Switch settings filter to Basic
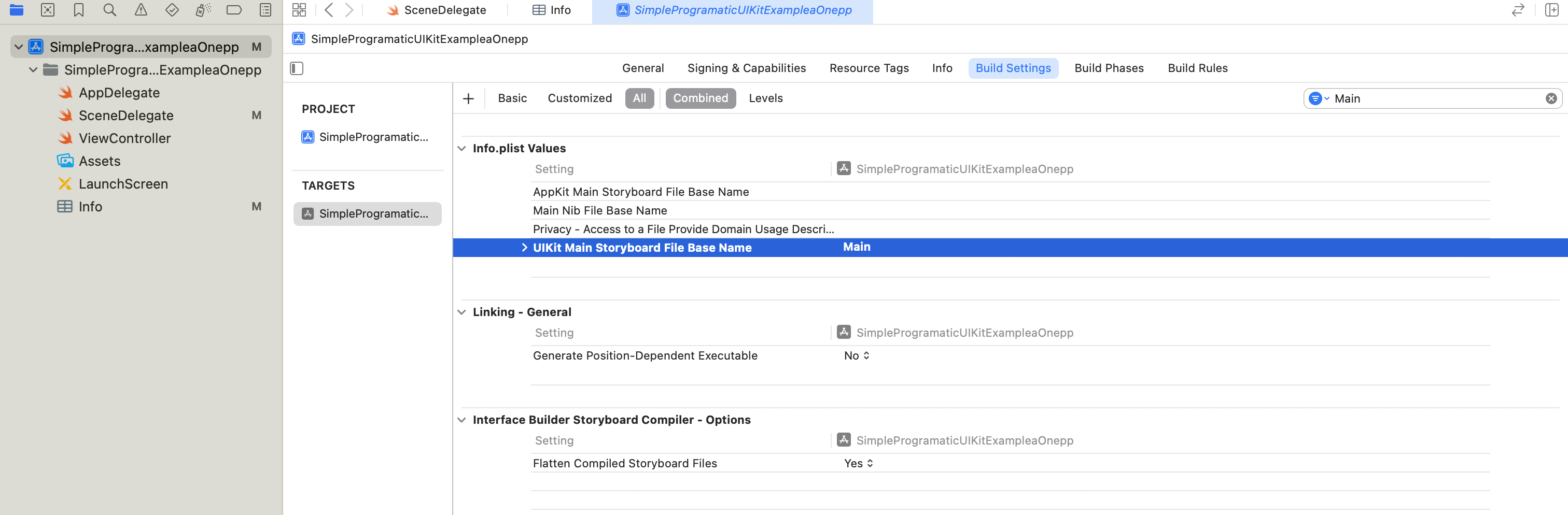This screenshot has height=515, width=1568. point(512,98)
